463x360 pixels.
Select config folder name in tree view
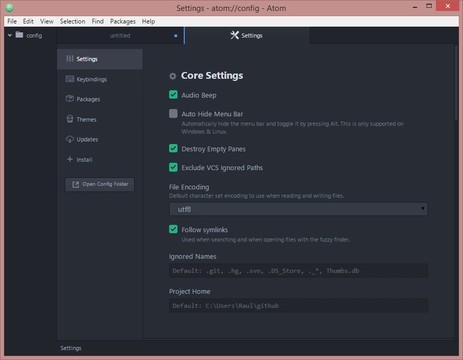(x=34, y=35)
